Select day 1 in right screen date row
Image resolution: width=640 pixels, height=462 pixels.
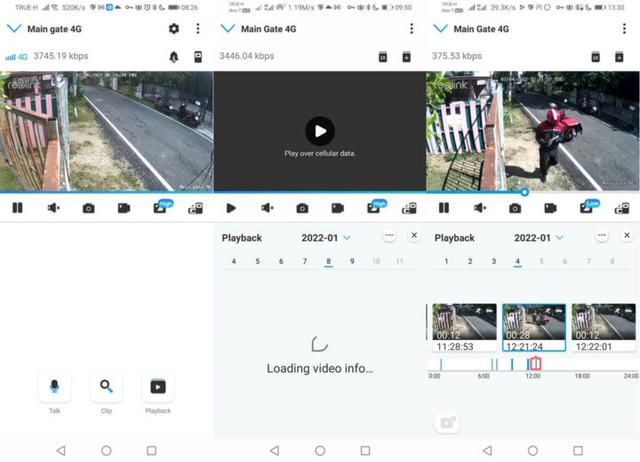pyautogui.click(x=446, y=261)
